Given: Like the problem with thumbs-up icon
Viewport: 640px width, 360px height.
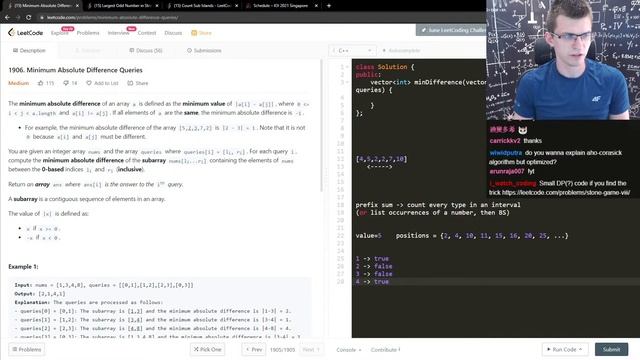Looking at the screenshot, I should pyautogui.click(x=40, y=83).
